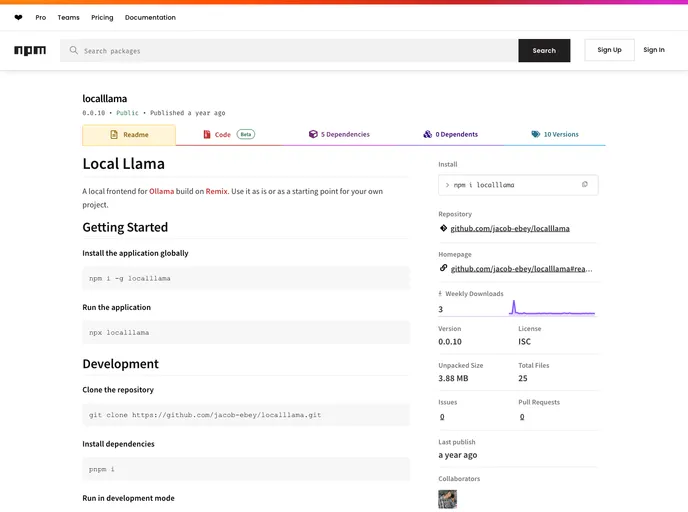Click the collaborator avatar thumbnail
This screenshot has width=688, height=512.
pos(447,499)
